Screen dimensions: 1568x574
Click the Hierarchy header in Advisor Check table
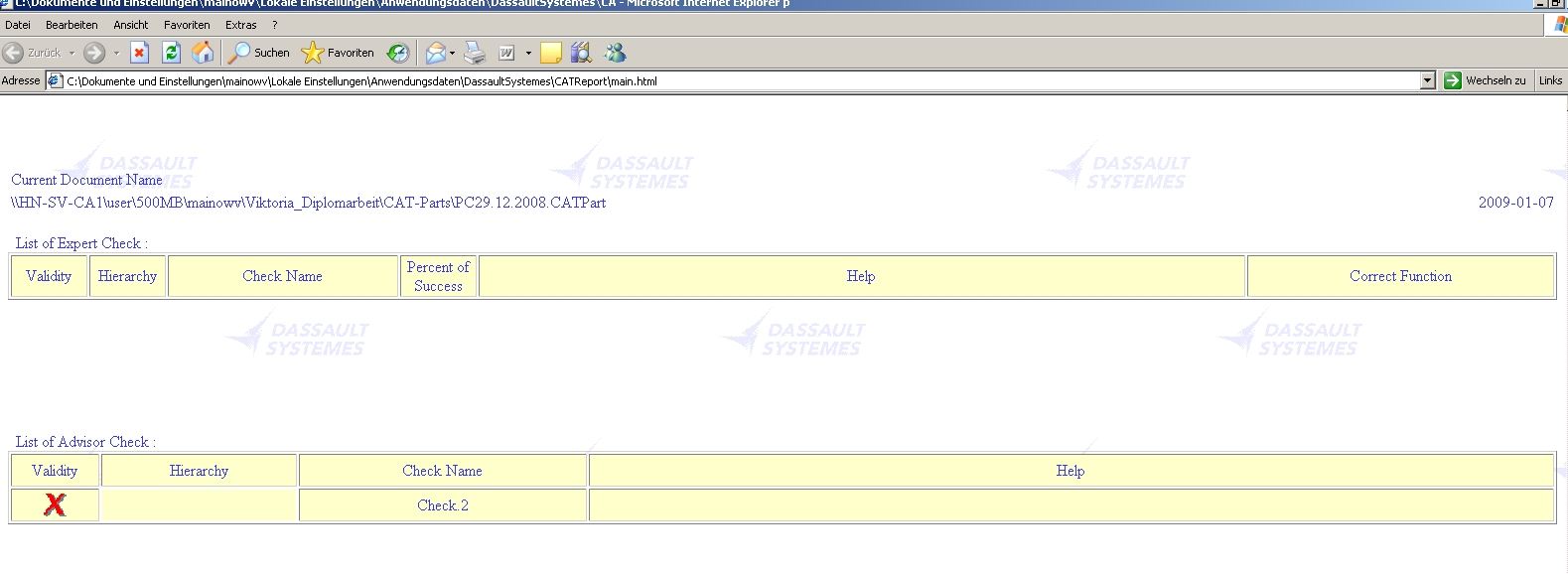pos(199,471)
